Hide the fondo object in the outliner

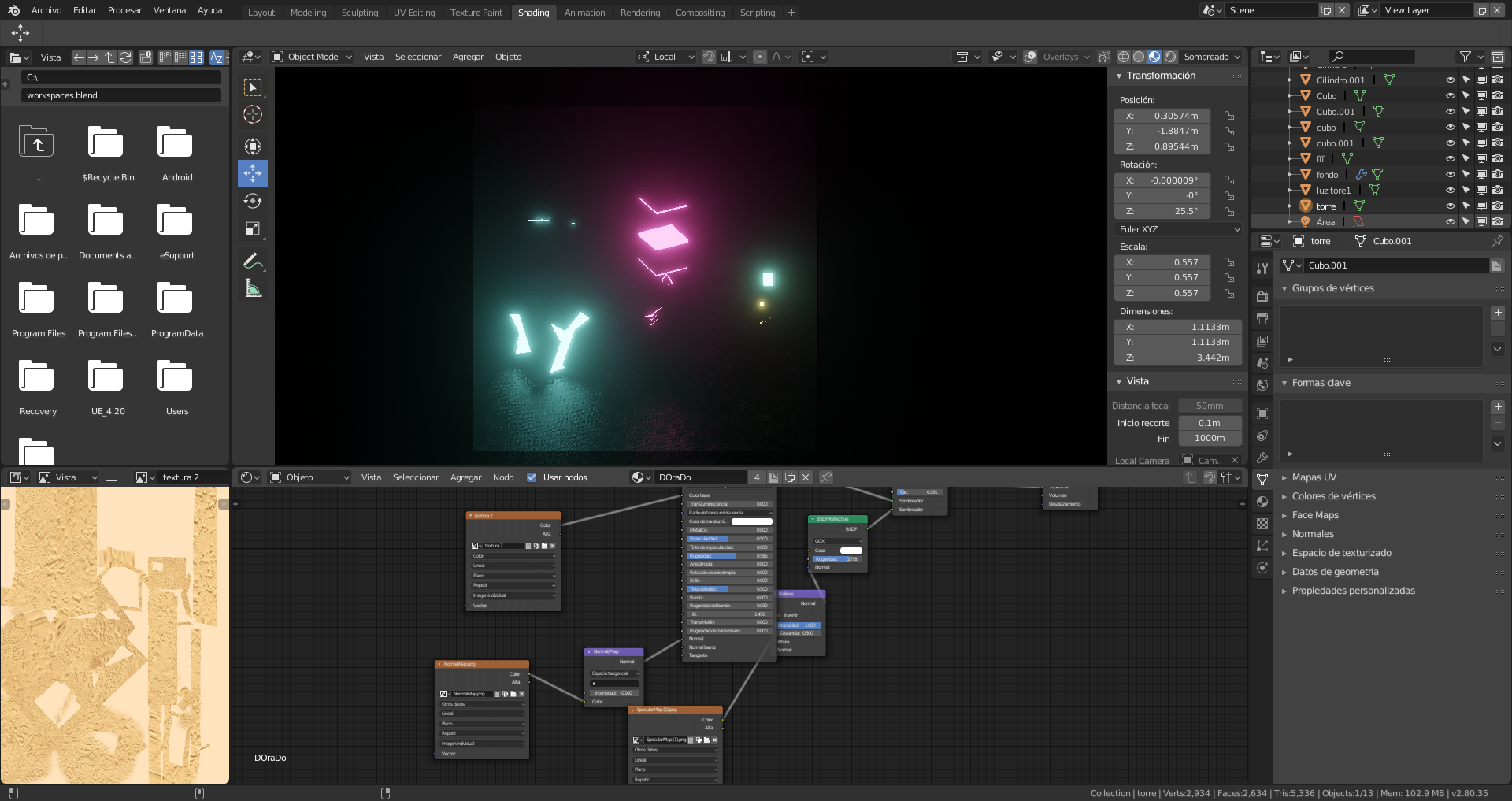[x=1451, y=174]
